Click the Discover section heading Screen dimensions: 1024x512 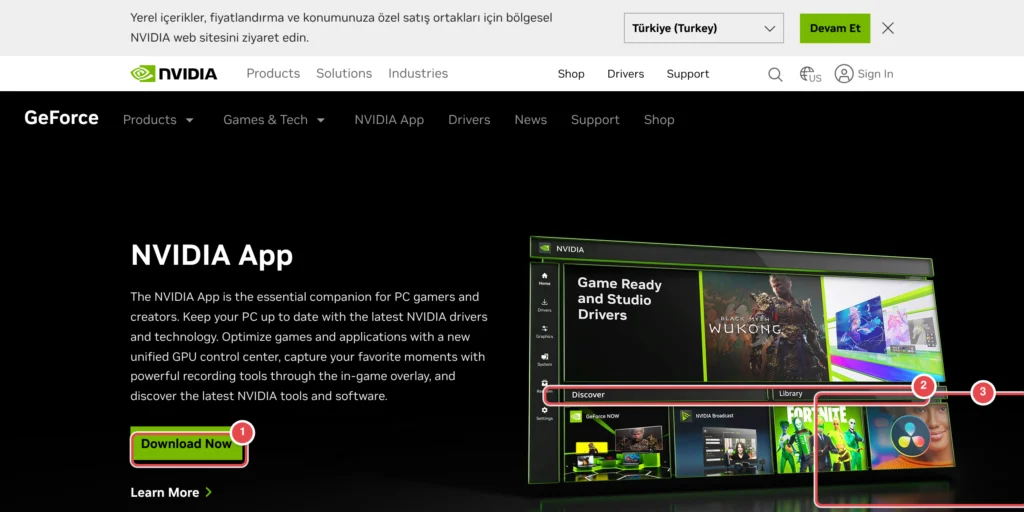click(588, 394)
